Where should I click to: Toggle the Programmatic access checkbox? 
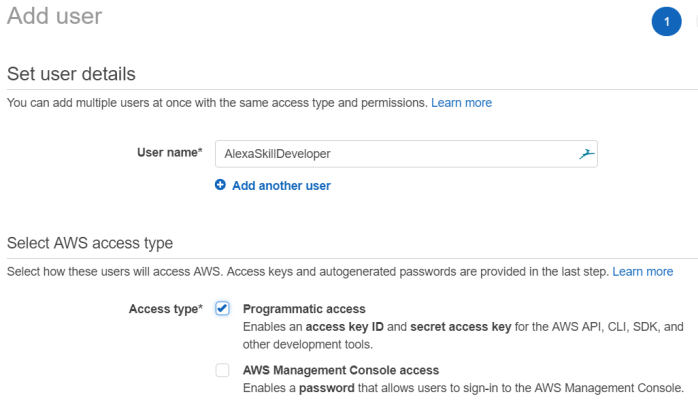[222, 309]
